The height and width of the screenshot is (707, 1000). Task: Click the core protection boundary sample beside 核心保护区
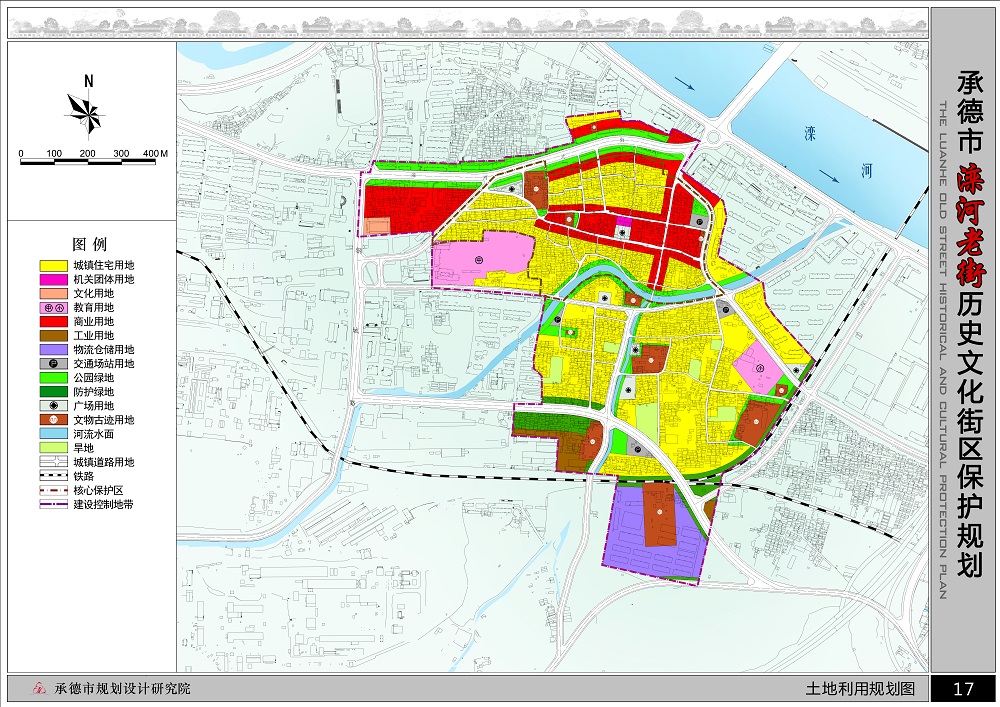tap(54, 490)
